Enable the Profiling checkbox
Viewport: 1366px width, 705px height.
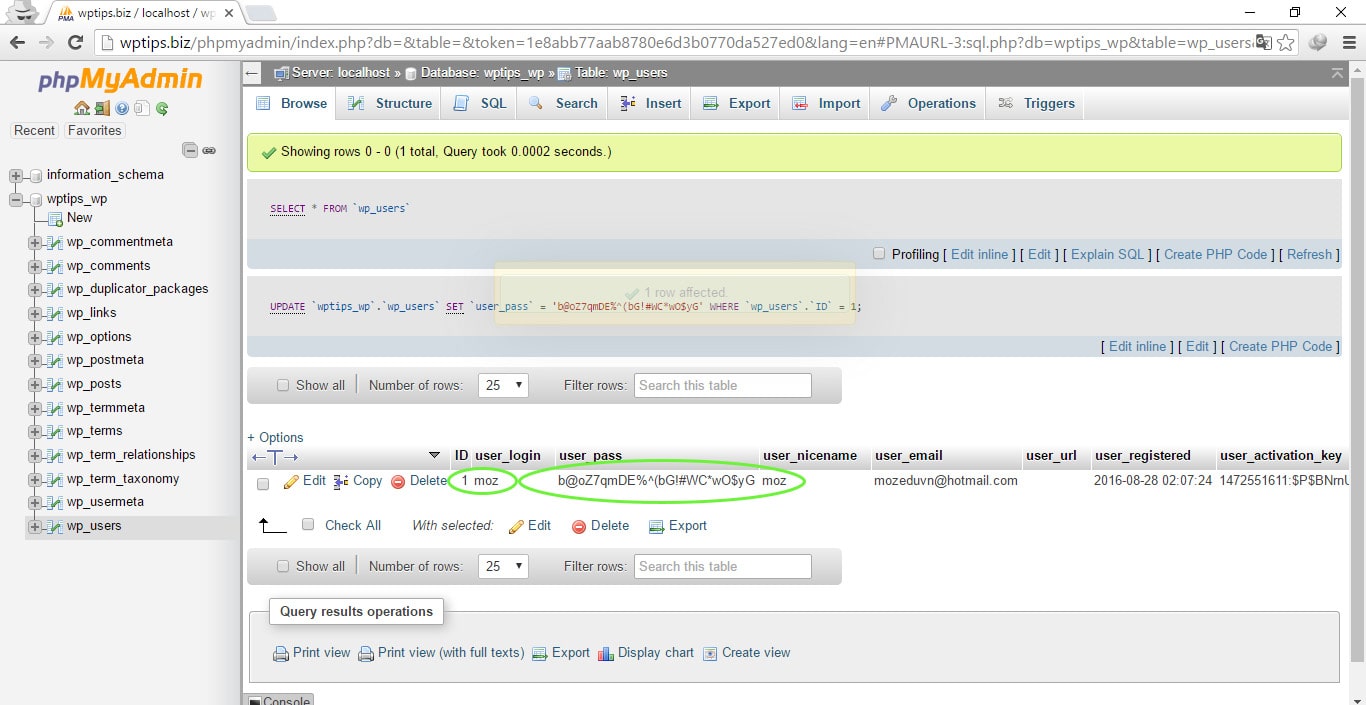[879, 254]
